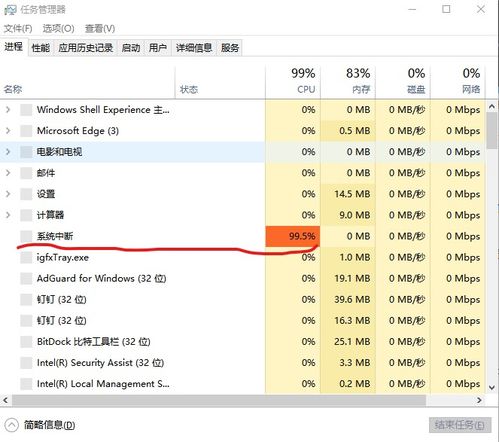Click the 系统中断 process icon
This screenshot has width=499, height=442.
pos(26,236)
